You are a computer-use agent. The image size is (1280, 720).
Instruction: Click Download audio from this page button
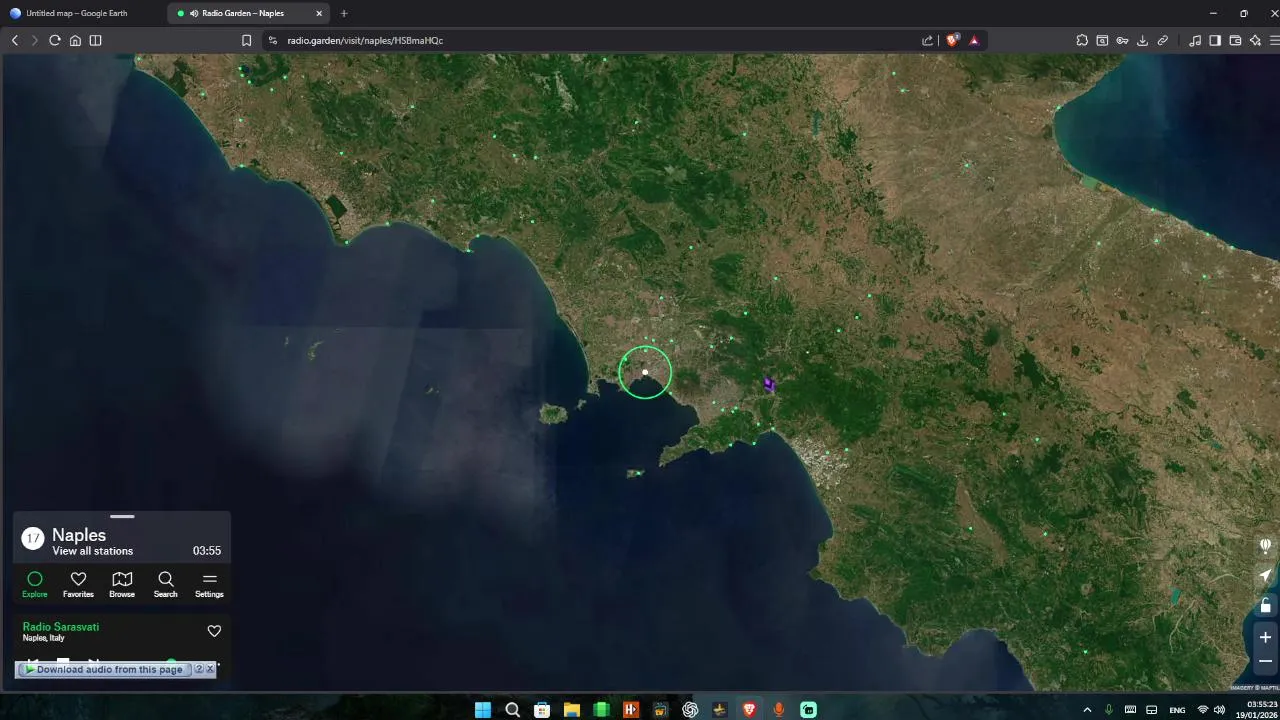pos(104,670)
